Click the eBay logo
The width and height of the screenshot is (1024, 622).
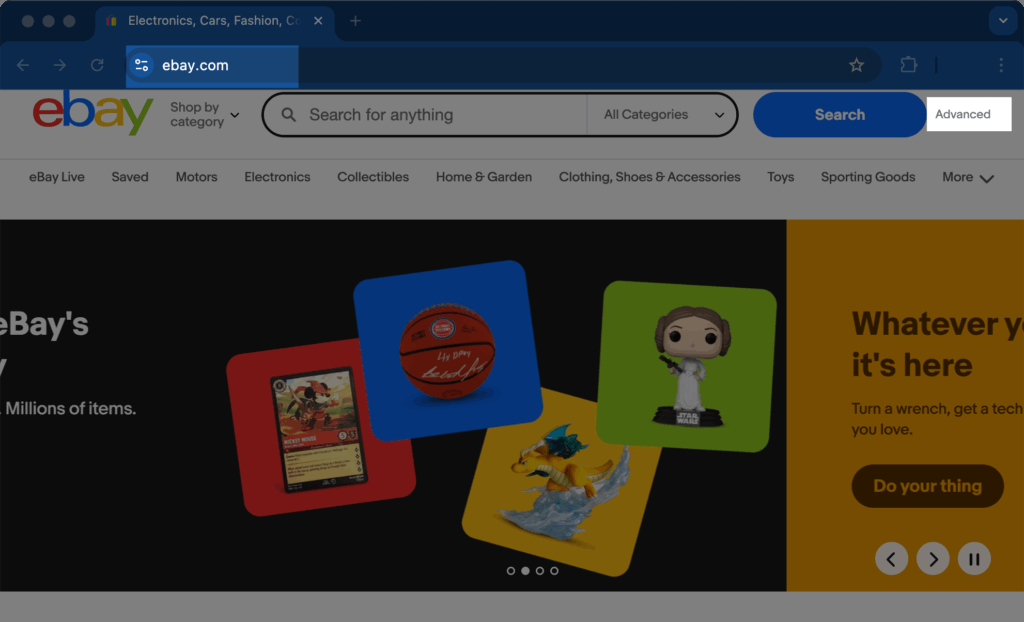coord(92,114)
